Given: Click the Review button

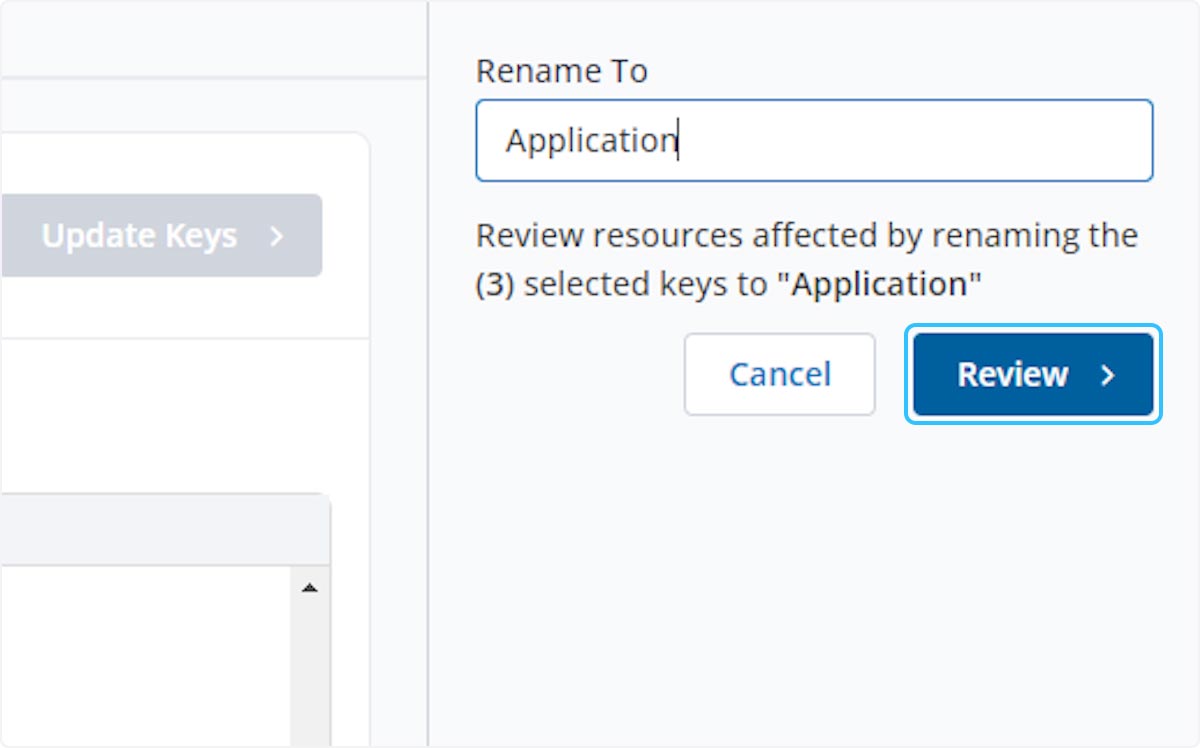Looking at the screenshot, I should [x=1012, y=375].
